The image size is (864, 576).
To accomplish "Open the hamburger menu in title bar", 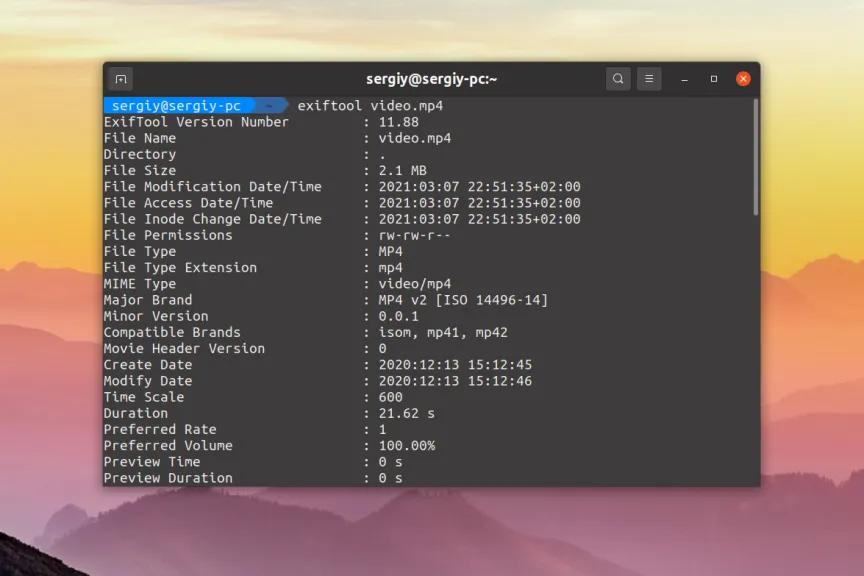I will pyautogui.click(x=649, y=79).
